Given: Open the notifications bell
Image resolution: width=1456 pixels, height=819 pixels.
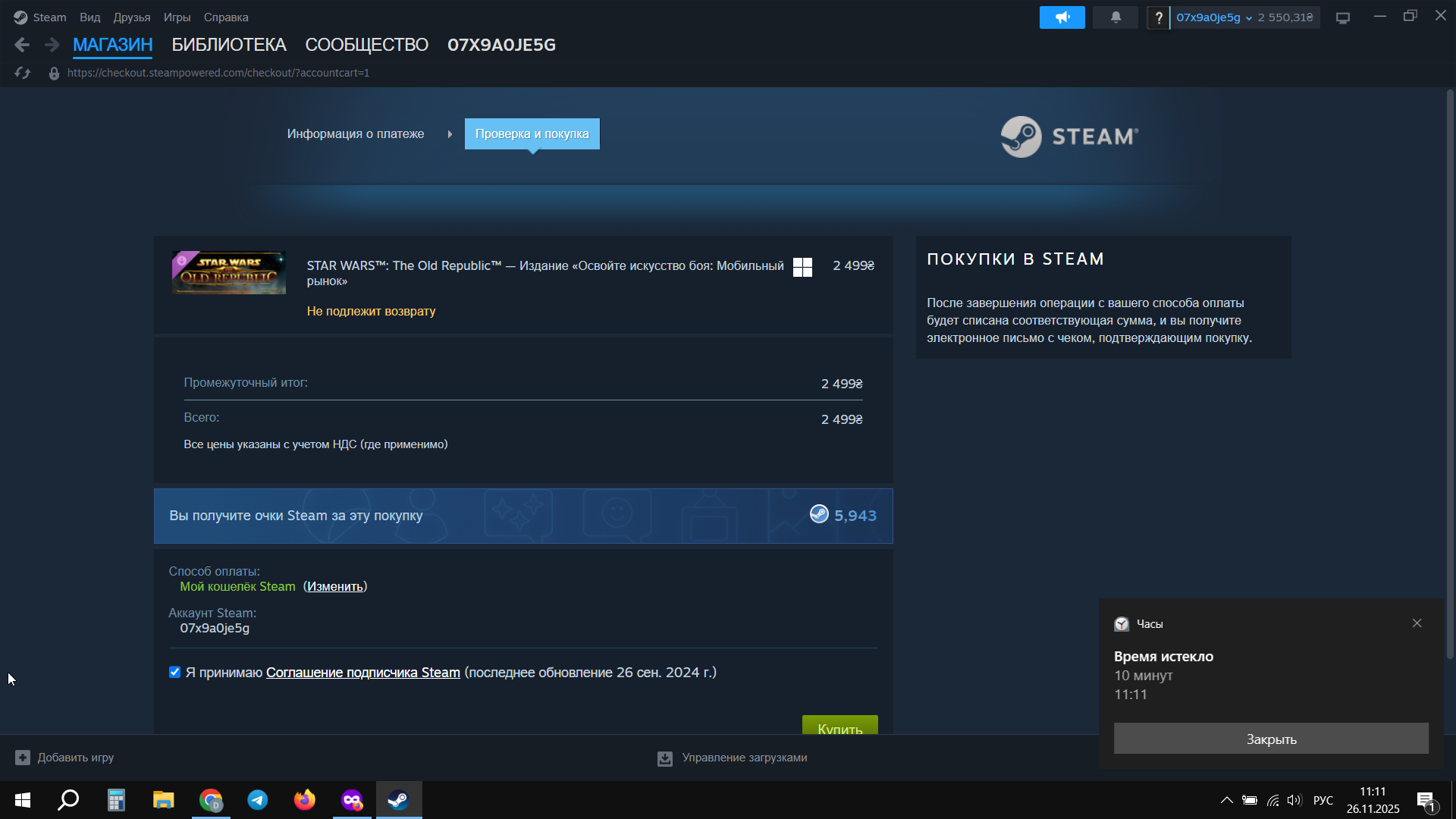Looking at the screenshot, I should pos(1116,17).
